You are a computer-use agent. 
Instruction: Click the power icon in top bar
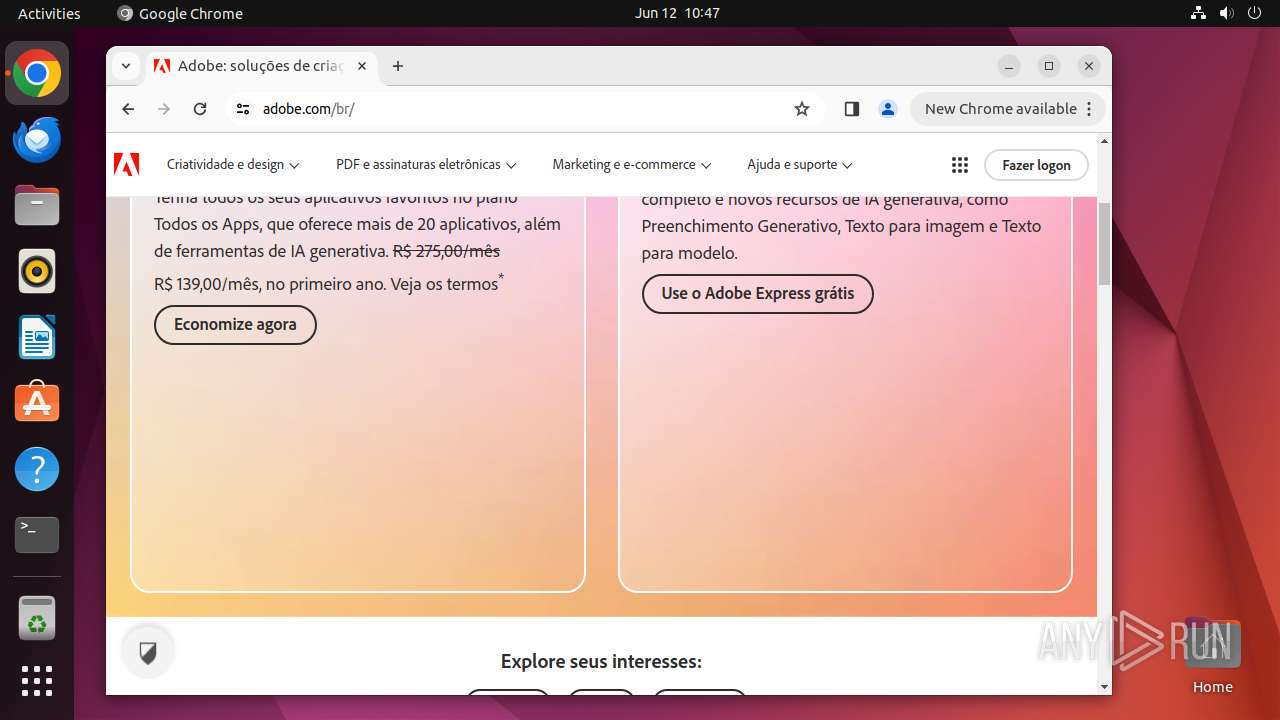1254,13
